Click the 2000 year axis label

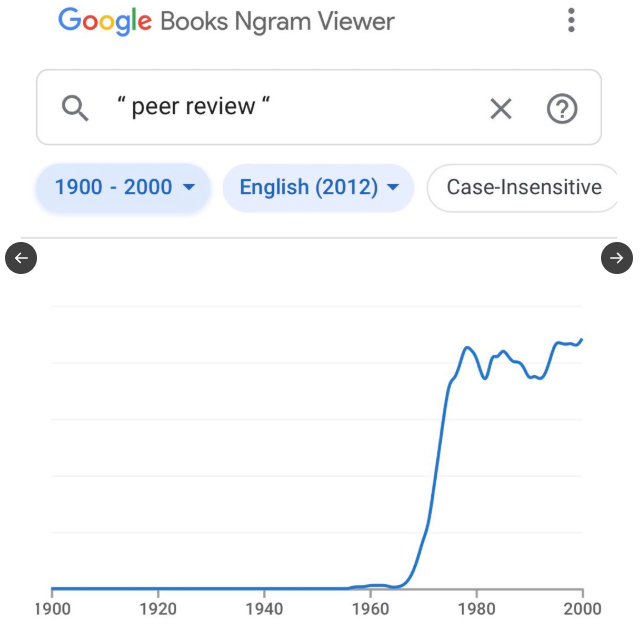click(x=582, y=608)
